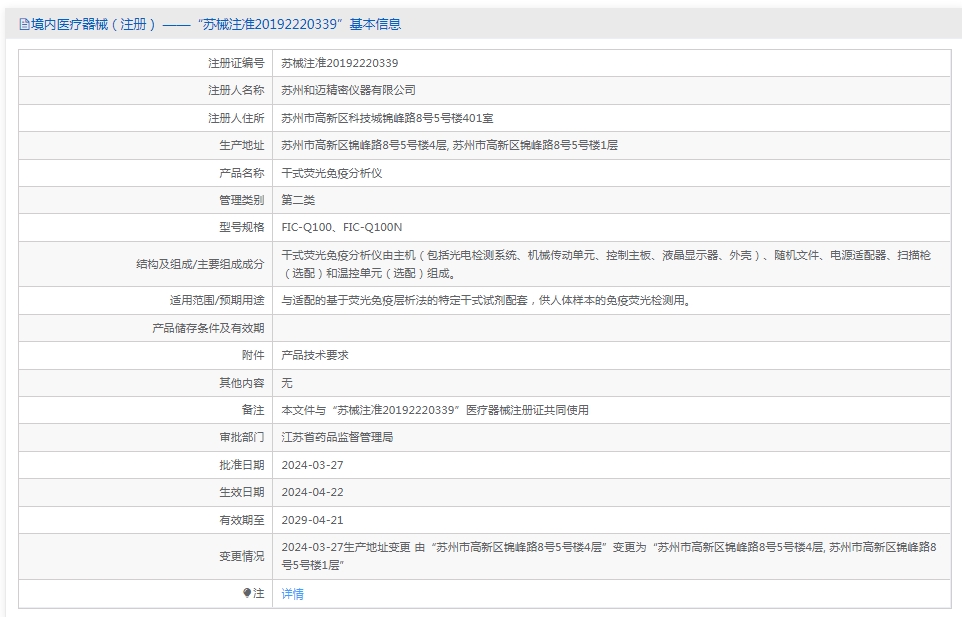962x617 pixels.
Task: Click the empty 产品储存条件及有效期 cell
Action: pyautogui.click(x=611, y=328)
